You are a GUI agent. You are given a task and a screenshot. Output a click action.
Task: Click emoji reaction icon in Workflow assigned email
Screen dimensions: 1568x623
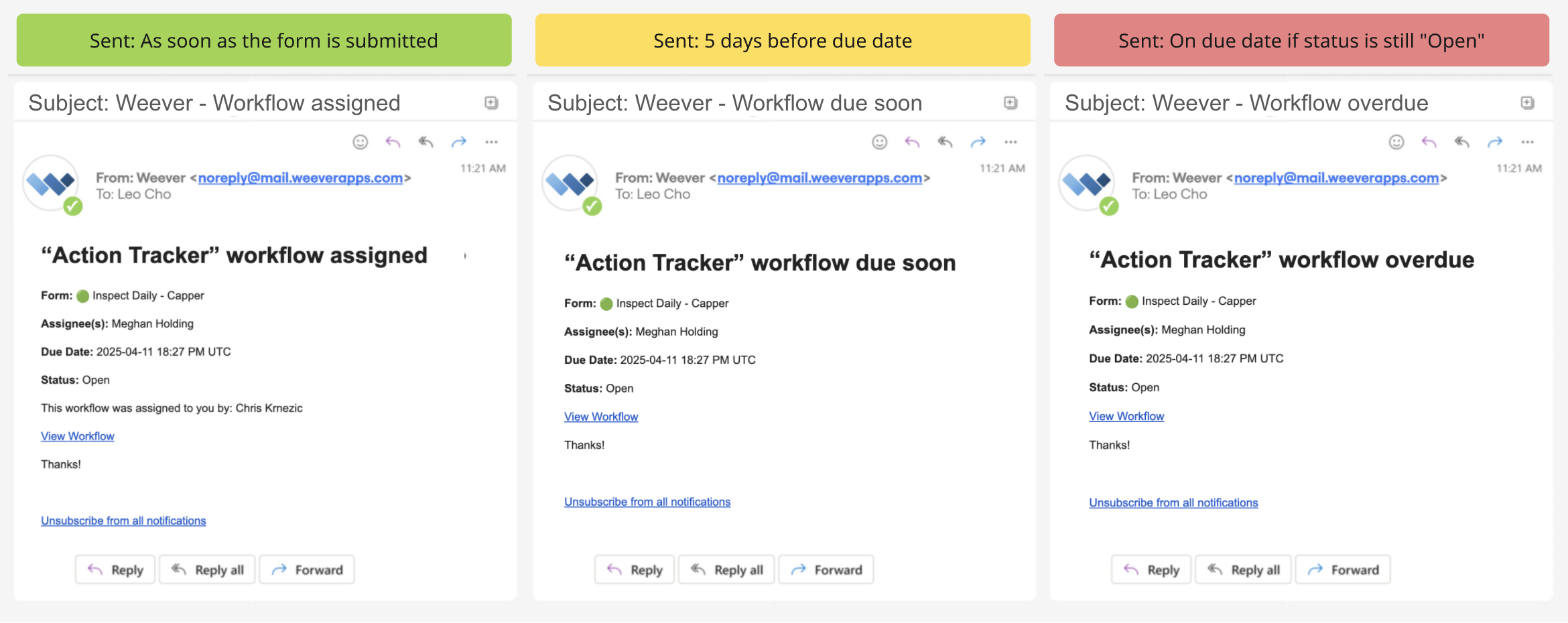coord(361,142)
